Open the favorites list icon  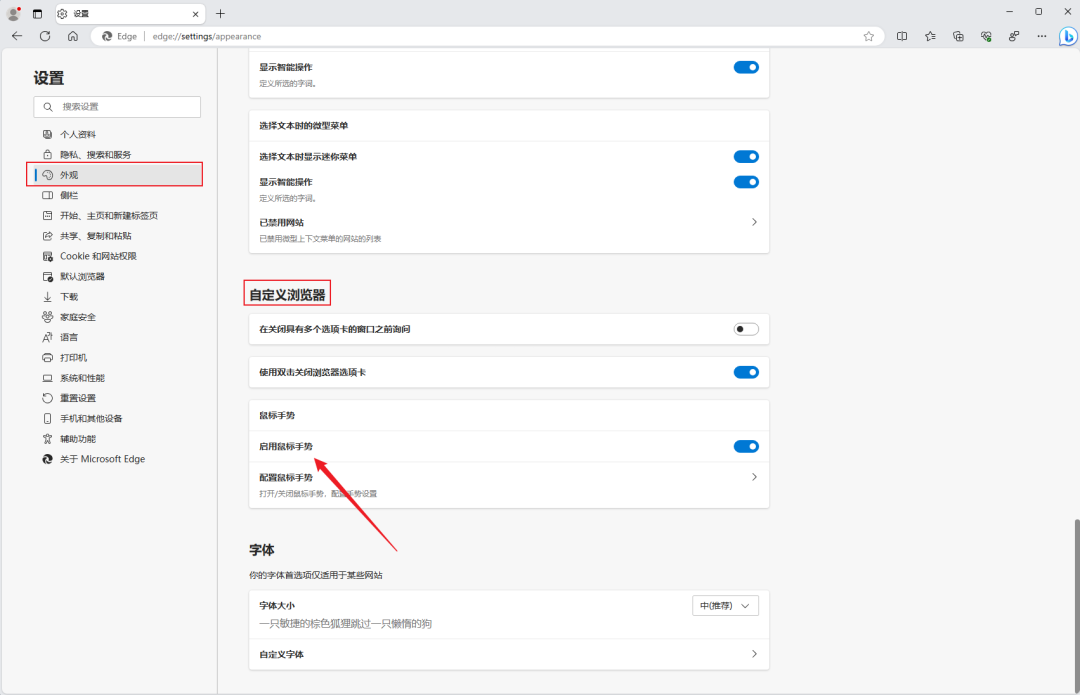(930, 37)
